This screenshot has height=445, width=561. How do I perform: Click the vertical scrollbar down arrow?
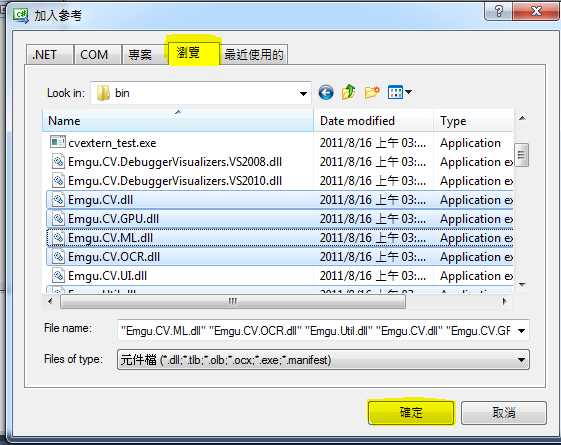(x=522, y=285)
